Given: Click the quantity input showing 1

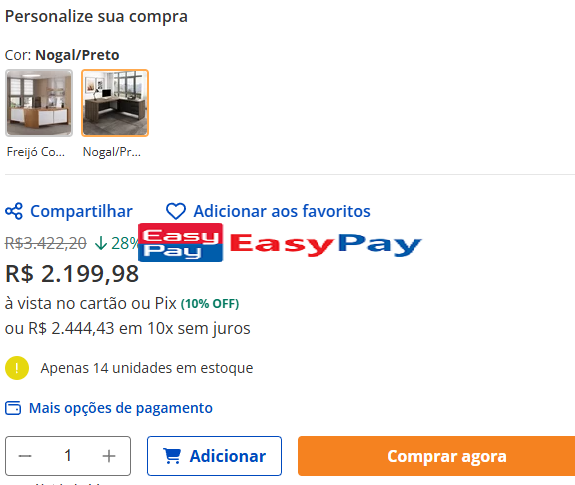Looking at the screenshot, I should [x=68, y=456].
